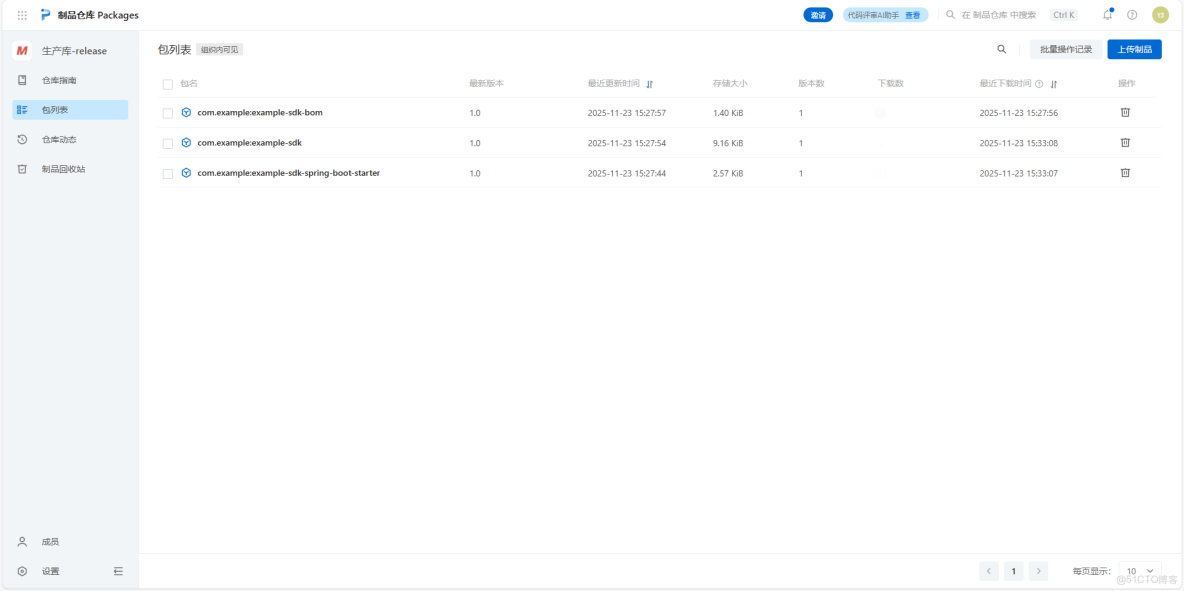This screenshot has height=591, width=1184.
Task: Open the user avatar menu
Action: (x=1160, y=15)
